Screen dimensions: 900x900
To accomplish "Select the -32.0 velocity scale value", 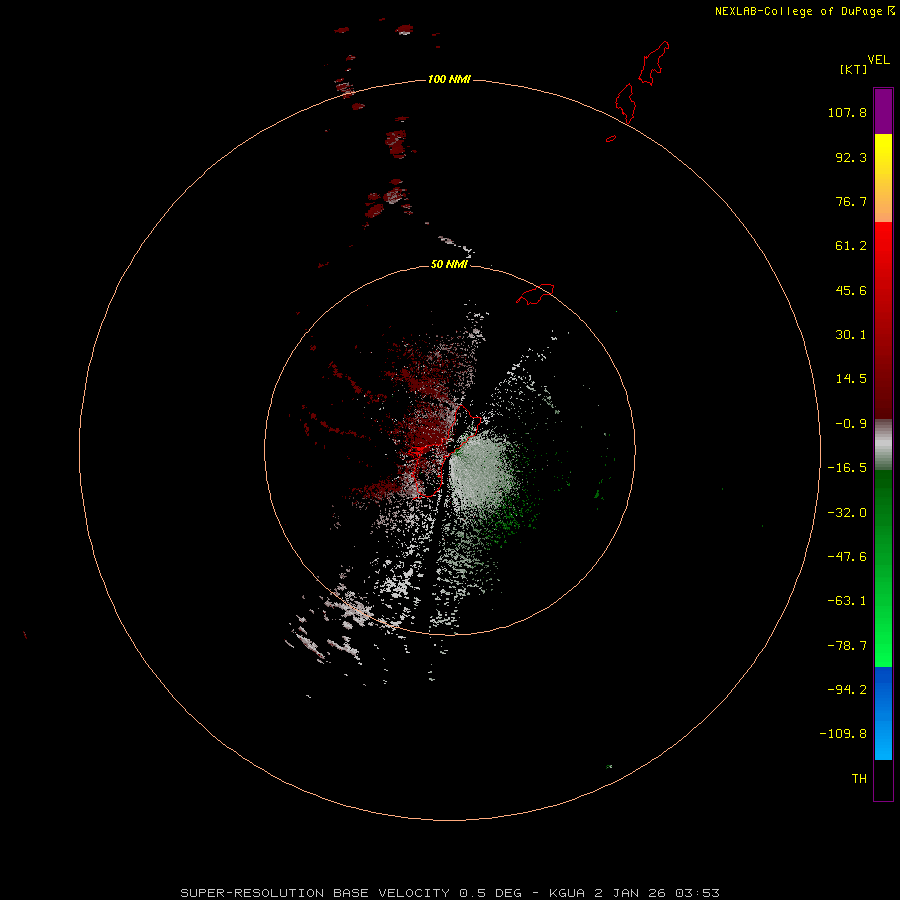I will point(847,513).
